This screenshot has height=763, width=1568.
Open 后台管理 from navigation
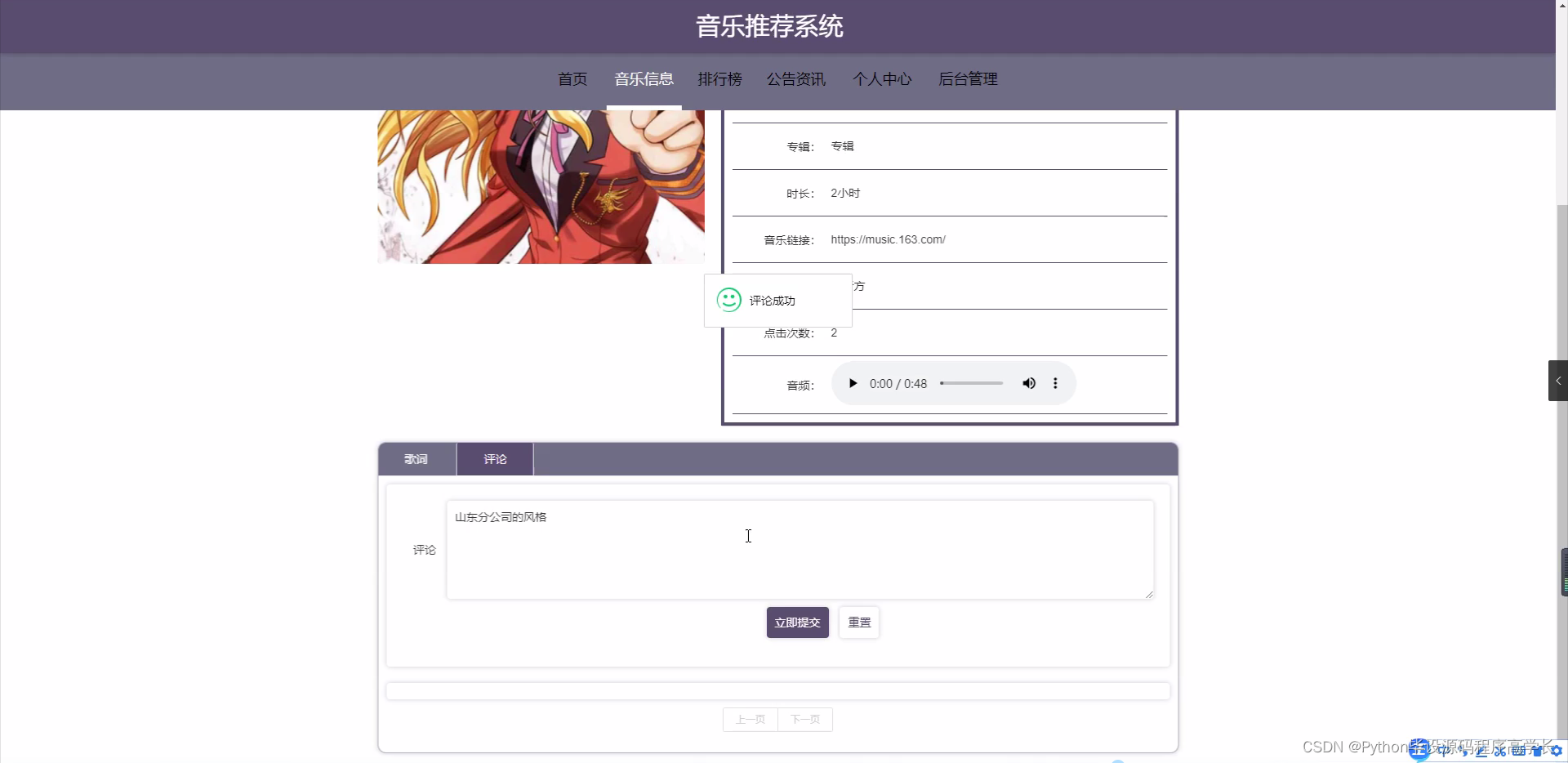click(x=968, y=79)
